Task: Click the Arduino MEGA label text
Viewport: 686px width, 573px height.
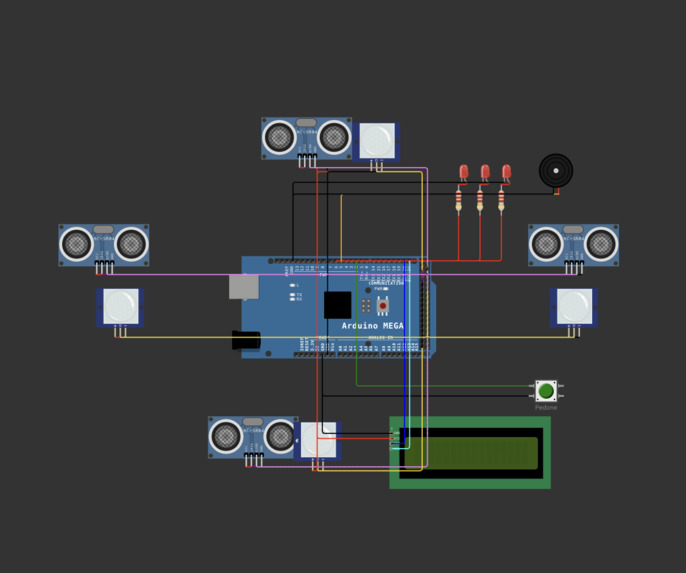Action: click(x=373, y=326)
